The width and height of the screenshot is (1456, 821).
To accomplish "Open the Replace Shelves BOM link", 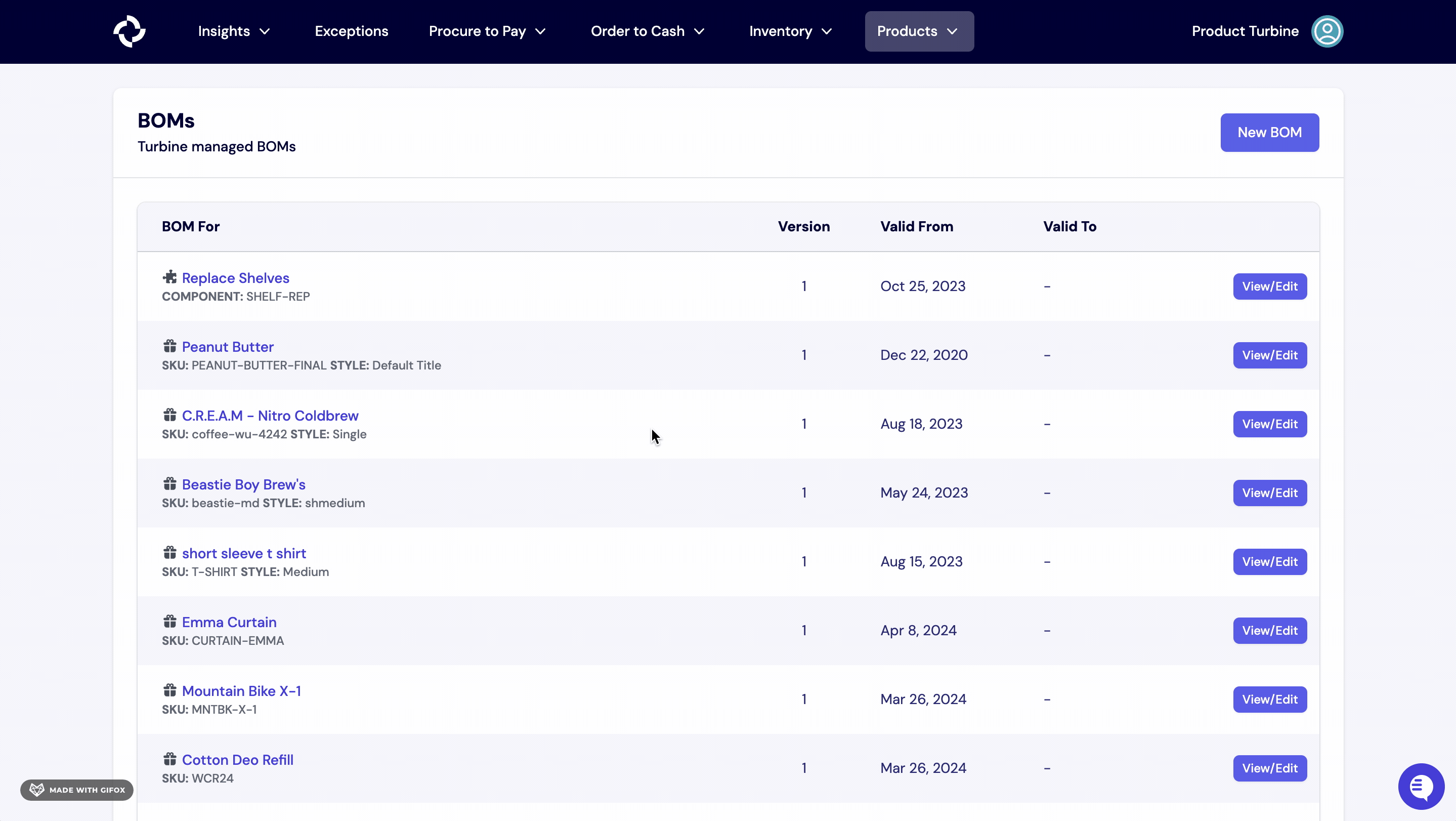I will [x=235, y=277].
